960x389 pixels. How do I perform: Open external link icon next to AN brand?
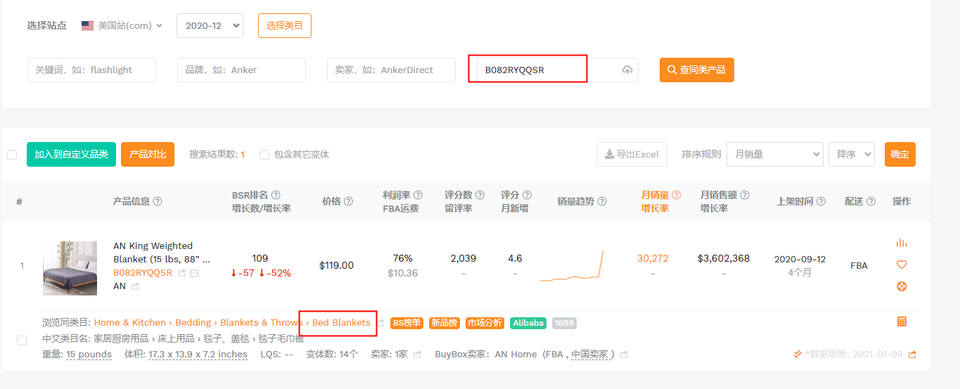(x=135, y=286)
